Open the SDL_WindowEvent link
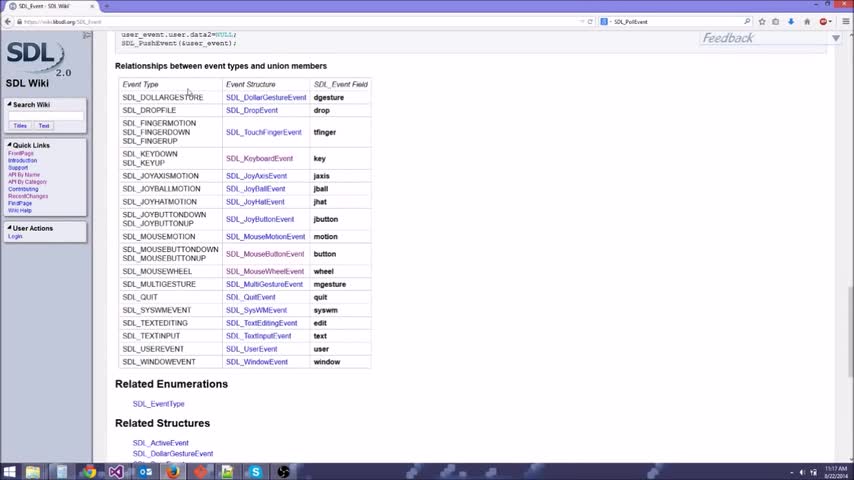 (257, 362)
